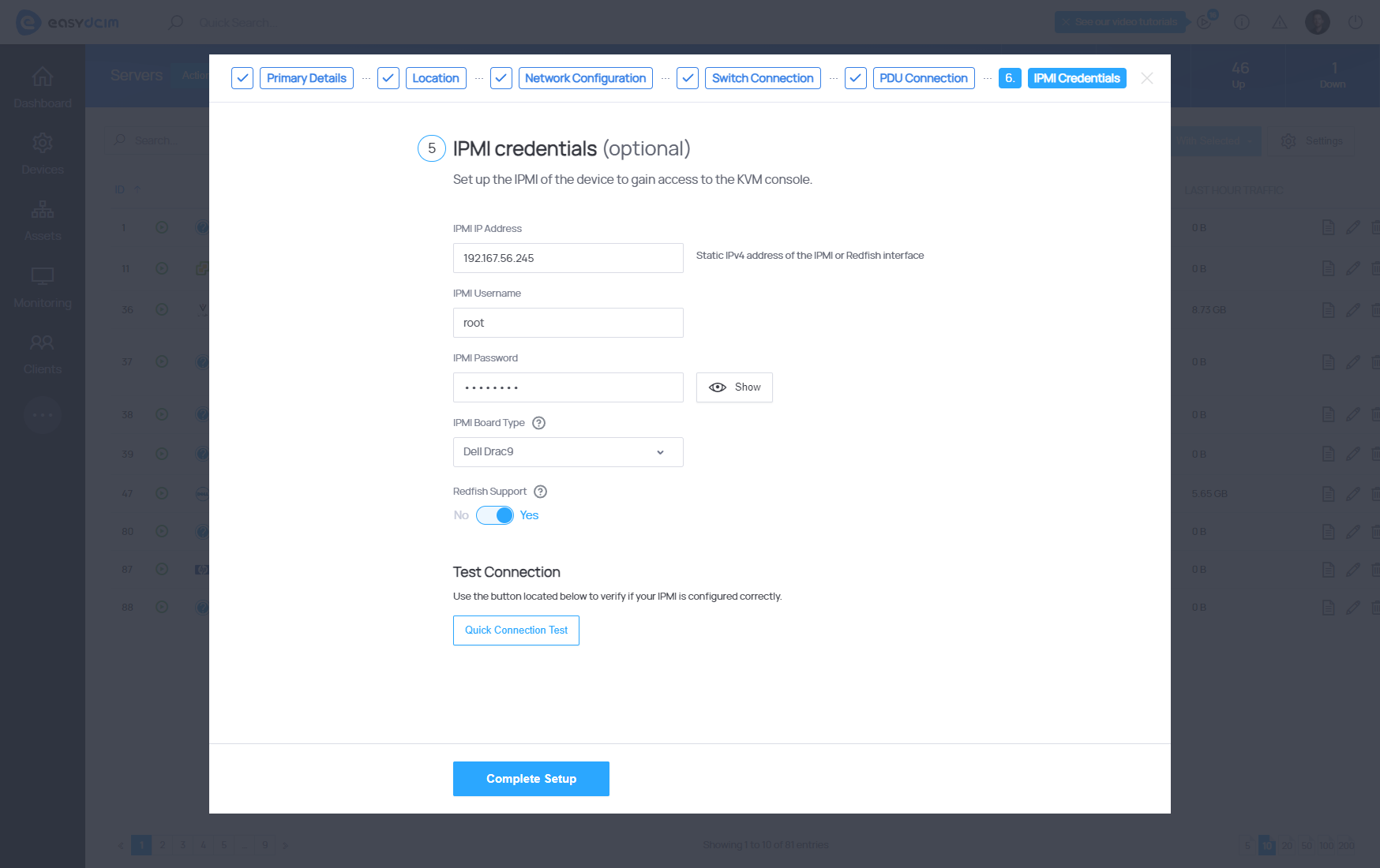Click the checkmark before Location
The height and width of the screenshot is (868, 1380).
coord(388,78)
